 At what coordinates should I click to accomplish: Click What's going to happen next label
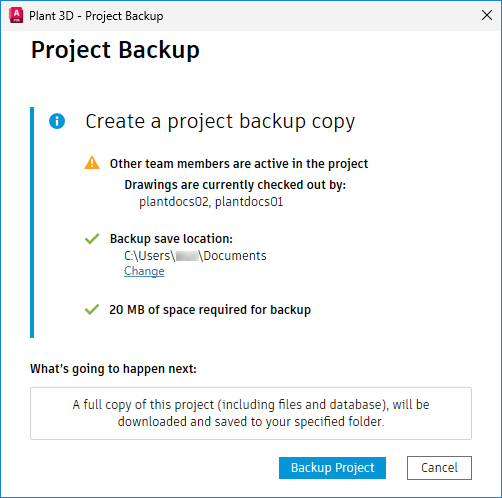(113, 369)
